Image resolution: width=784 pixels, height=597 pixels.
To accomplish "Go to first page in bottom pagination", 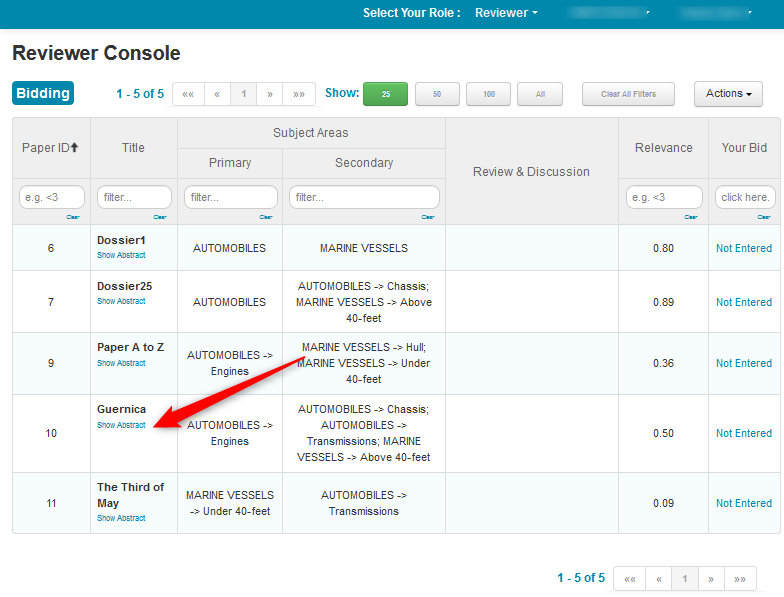I will [629, 579].
